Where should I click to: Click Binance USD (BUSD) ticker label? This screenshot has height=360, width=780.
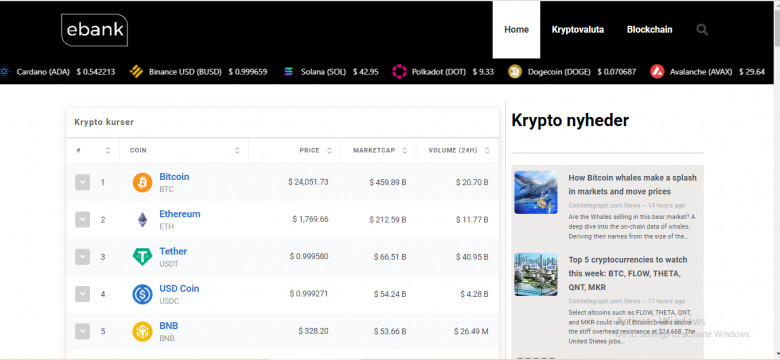185,72
